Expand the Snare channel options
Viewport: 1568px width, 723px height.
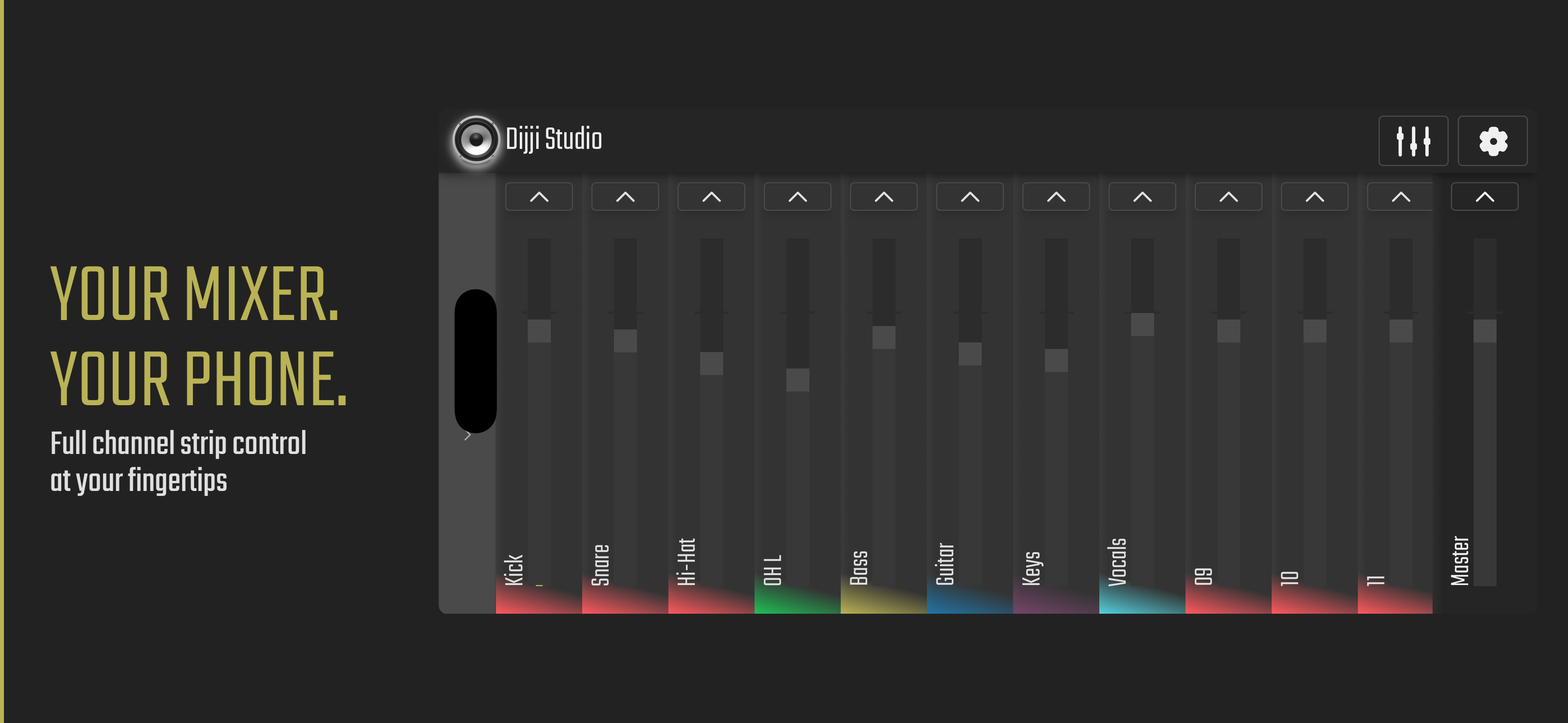625,196
